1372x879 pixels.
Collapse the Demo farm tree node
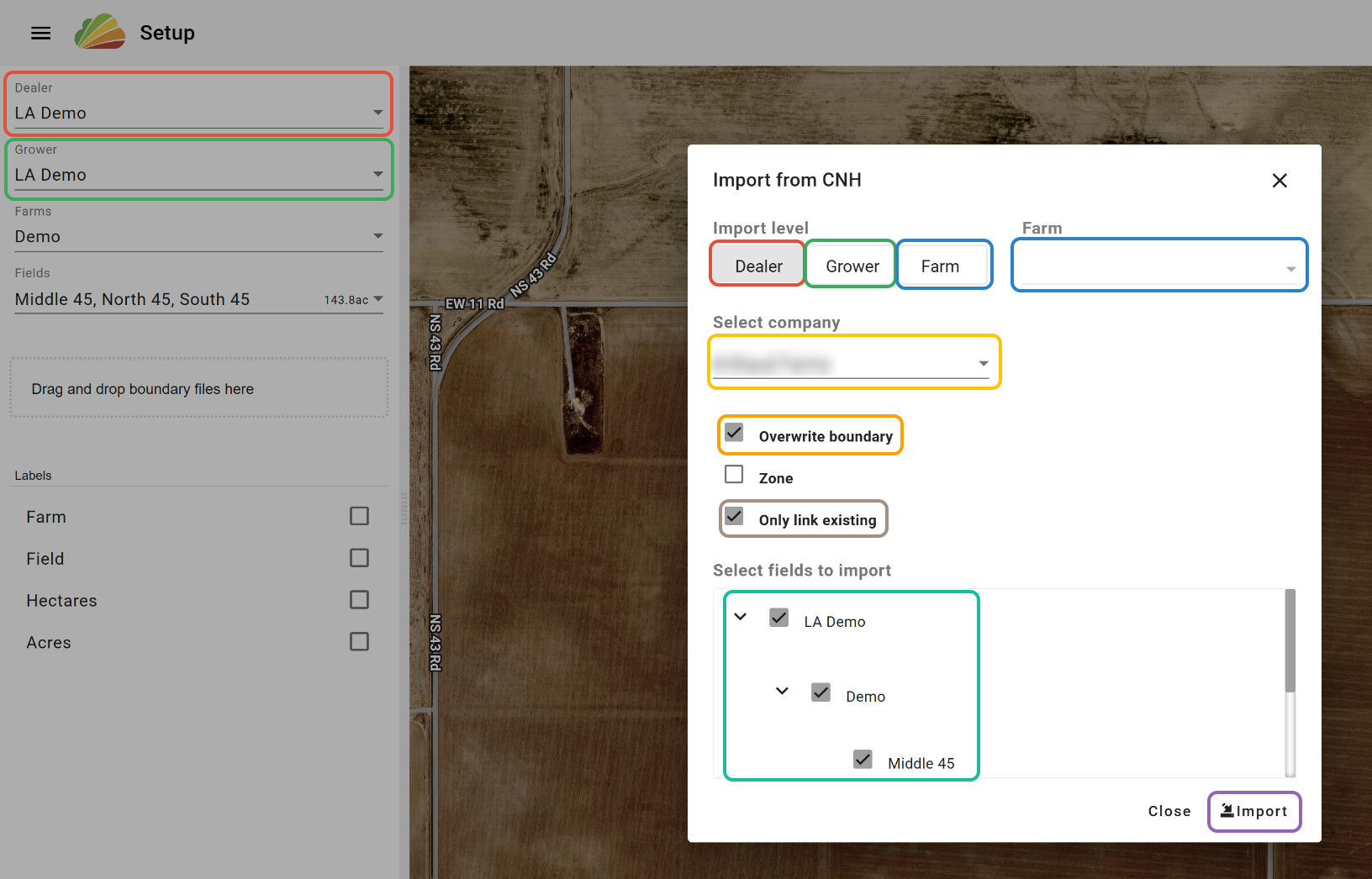tap(782, 692)
